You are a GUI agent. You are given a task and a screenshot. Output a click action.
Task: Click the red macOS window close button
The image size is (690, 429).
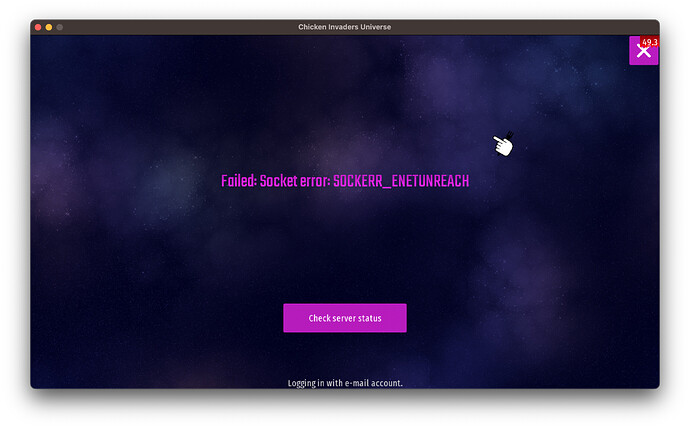point(38,27)
